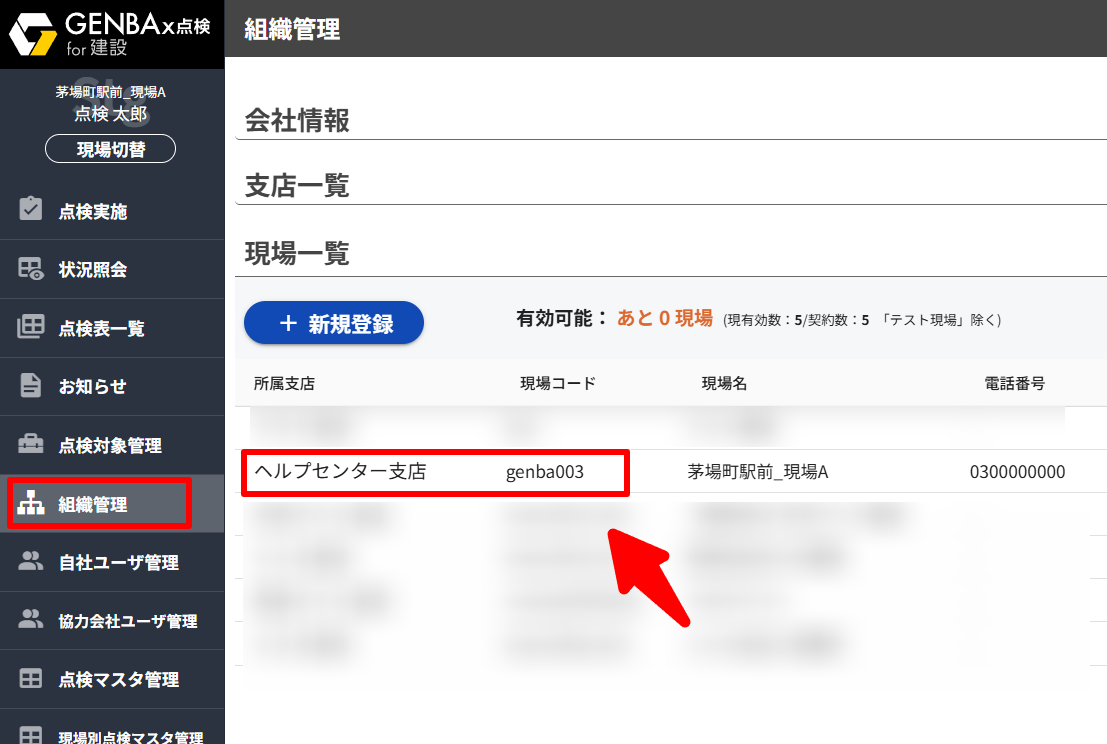Click the 点検表一覧 sidebar icon
This screenshot has height=744, width=1107.
click(x=31, y=327)
